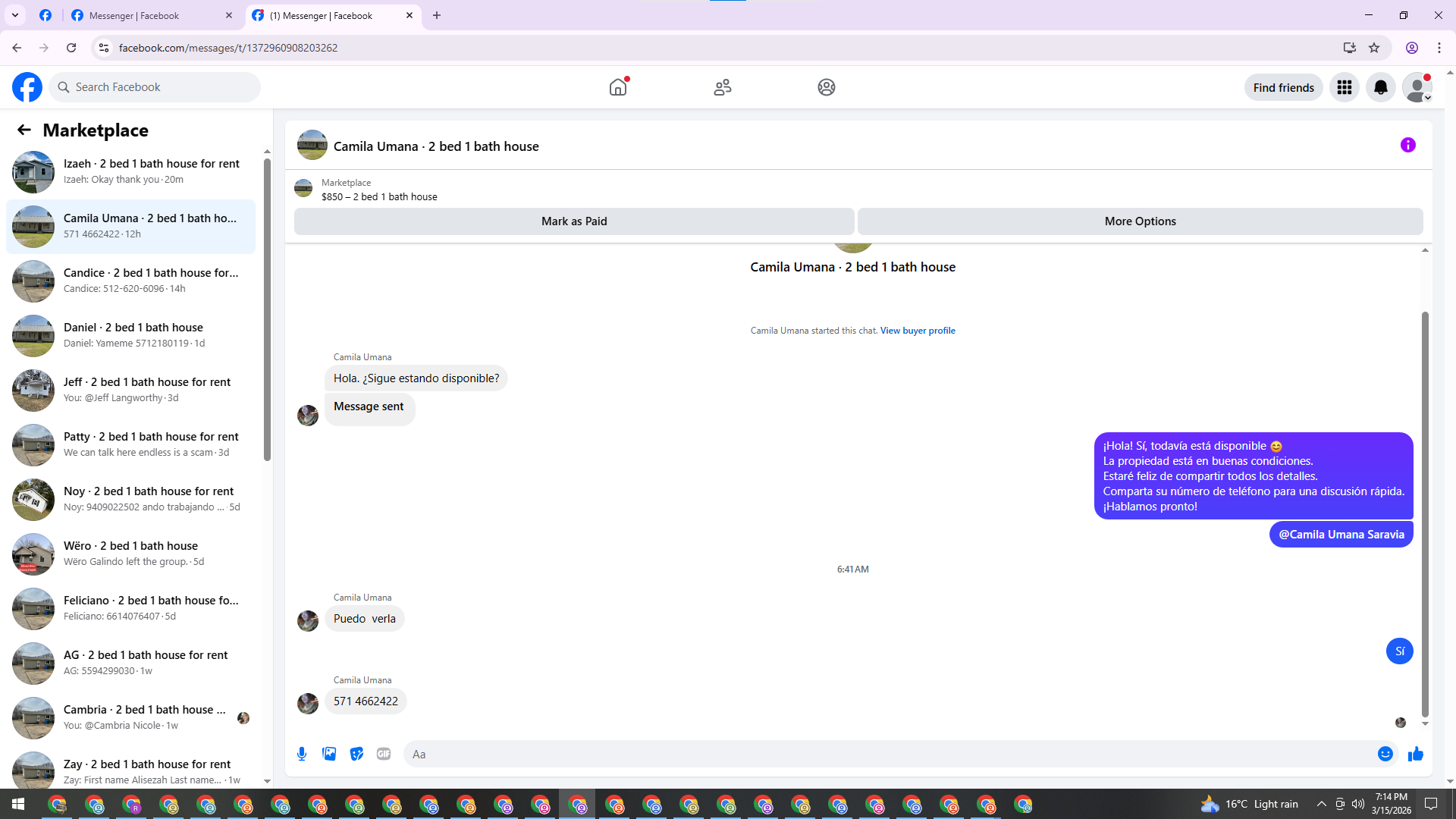
Task: Choose a GIF for the message
Action: (384, 754)
